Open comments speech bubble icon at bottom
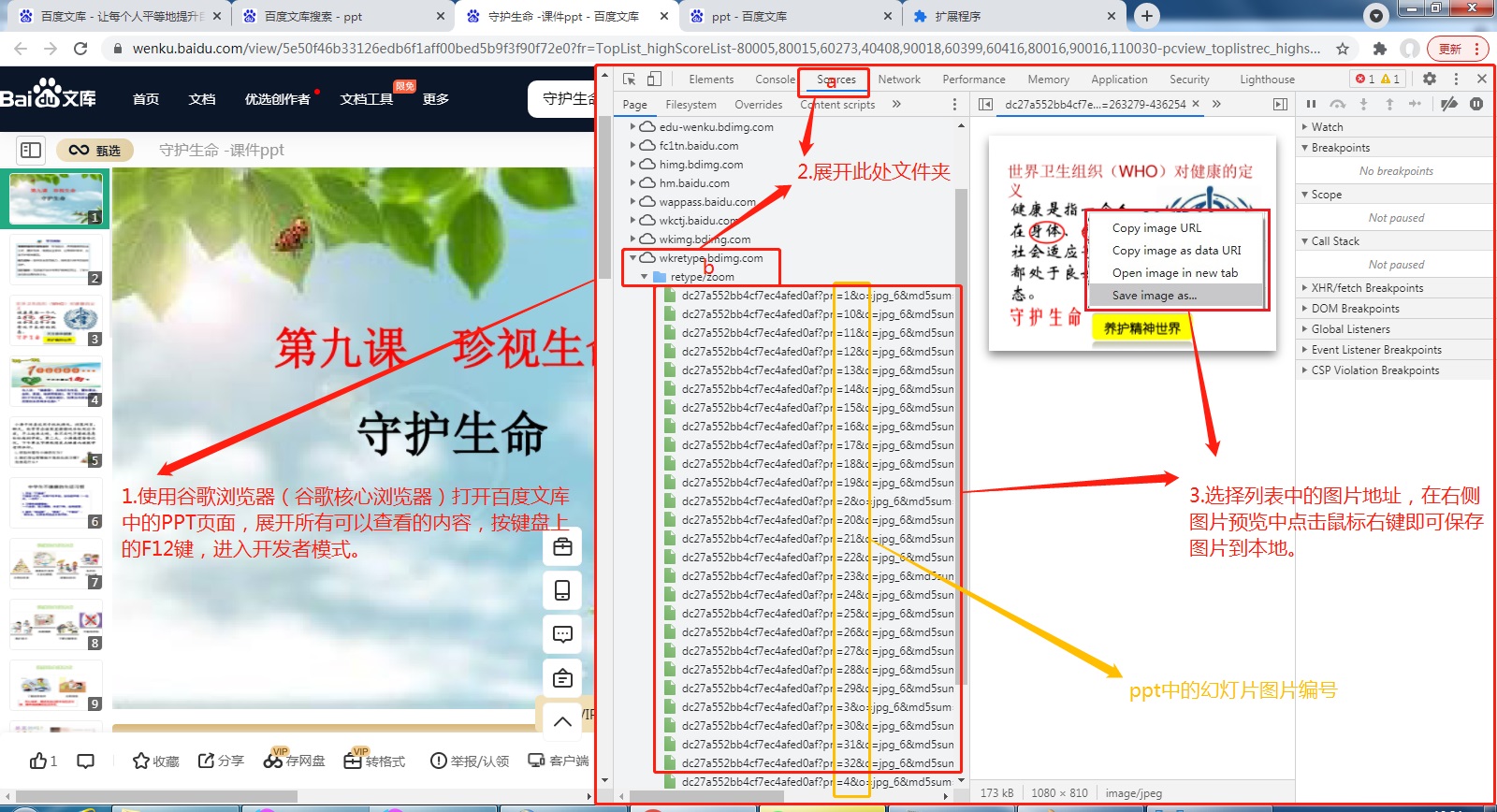Viewport: 1497px width, 812px height. 85,761
